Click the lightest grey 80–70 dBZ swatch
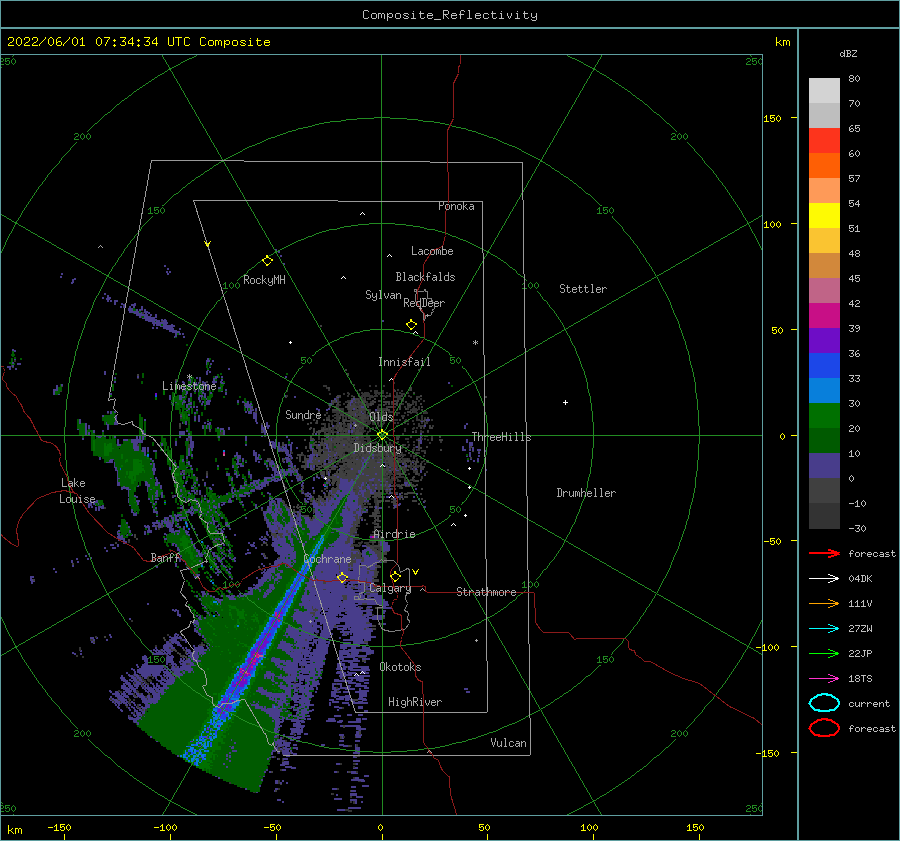This screenshot has height=841, width=900. point(824,91)
